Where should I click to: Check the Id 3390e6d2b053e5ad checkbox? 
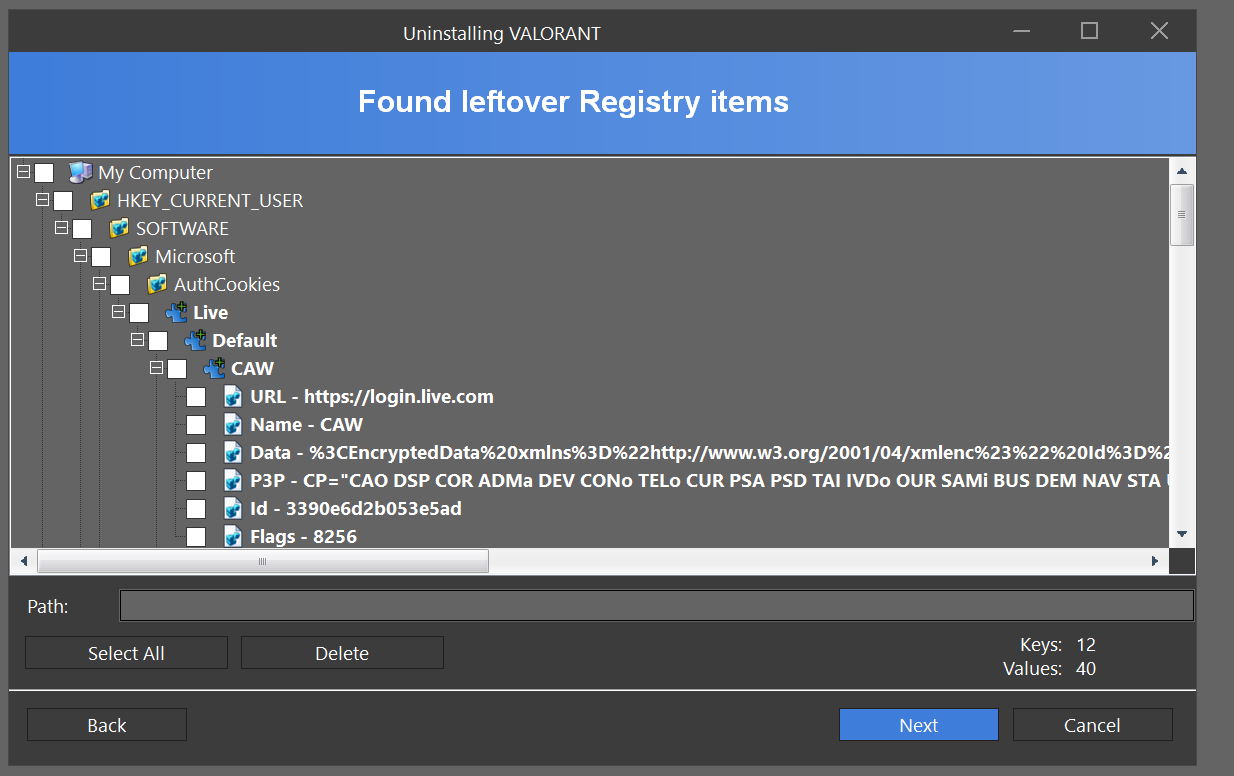point(196,509)
